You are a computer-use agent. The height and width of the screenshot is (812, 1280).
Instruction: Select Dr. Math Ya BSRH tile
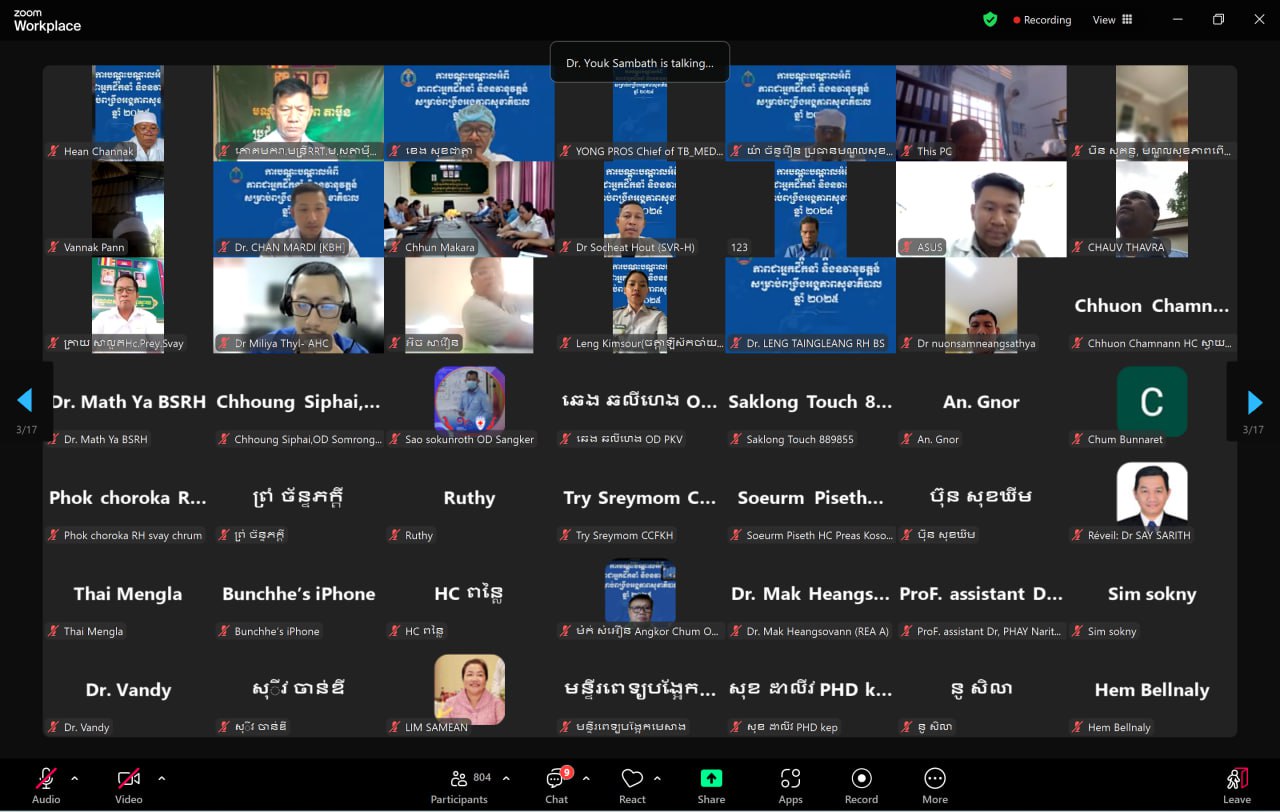coord(128,401)
